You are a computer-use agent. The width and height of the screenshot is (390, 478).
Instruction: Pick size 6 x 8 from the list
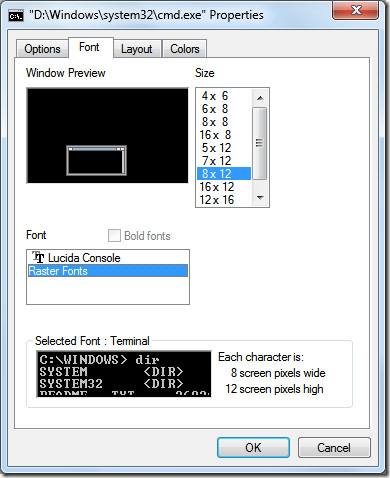point(224,109)
